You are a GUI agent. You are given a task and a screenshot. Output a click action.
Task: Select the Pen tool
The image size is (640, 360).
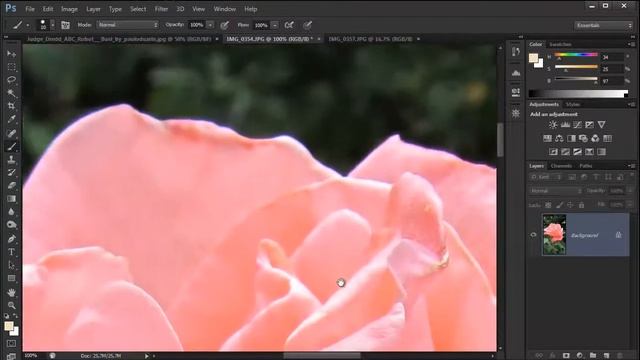11,239
